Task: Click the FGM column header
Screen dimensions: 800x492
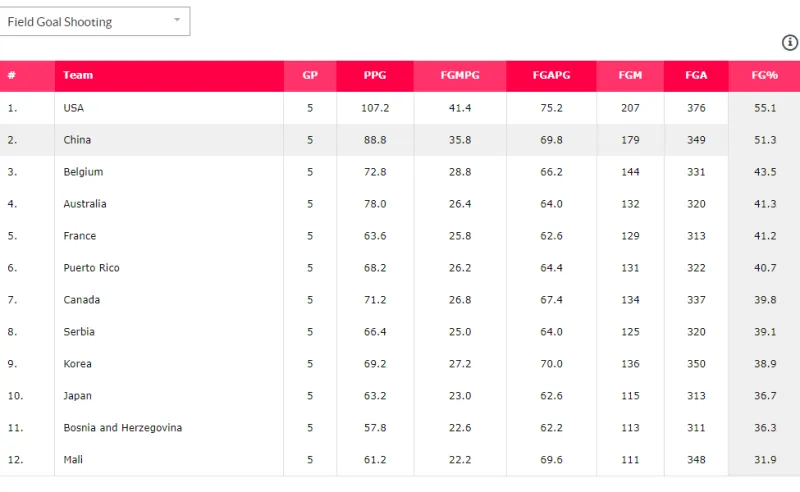Action: 630,76
